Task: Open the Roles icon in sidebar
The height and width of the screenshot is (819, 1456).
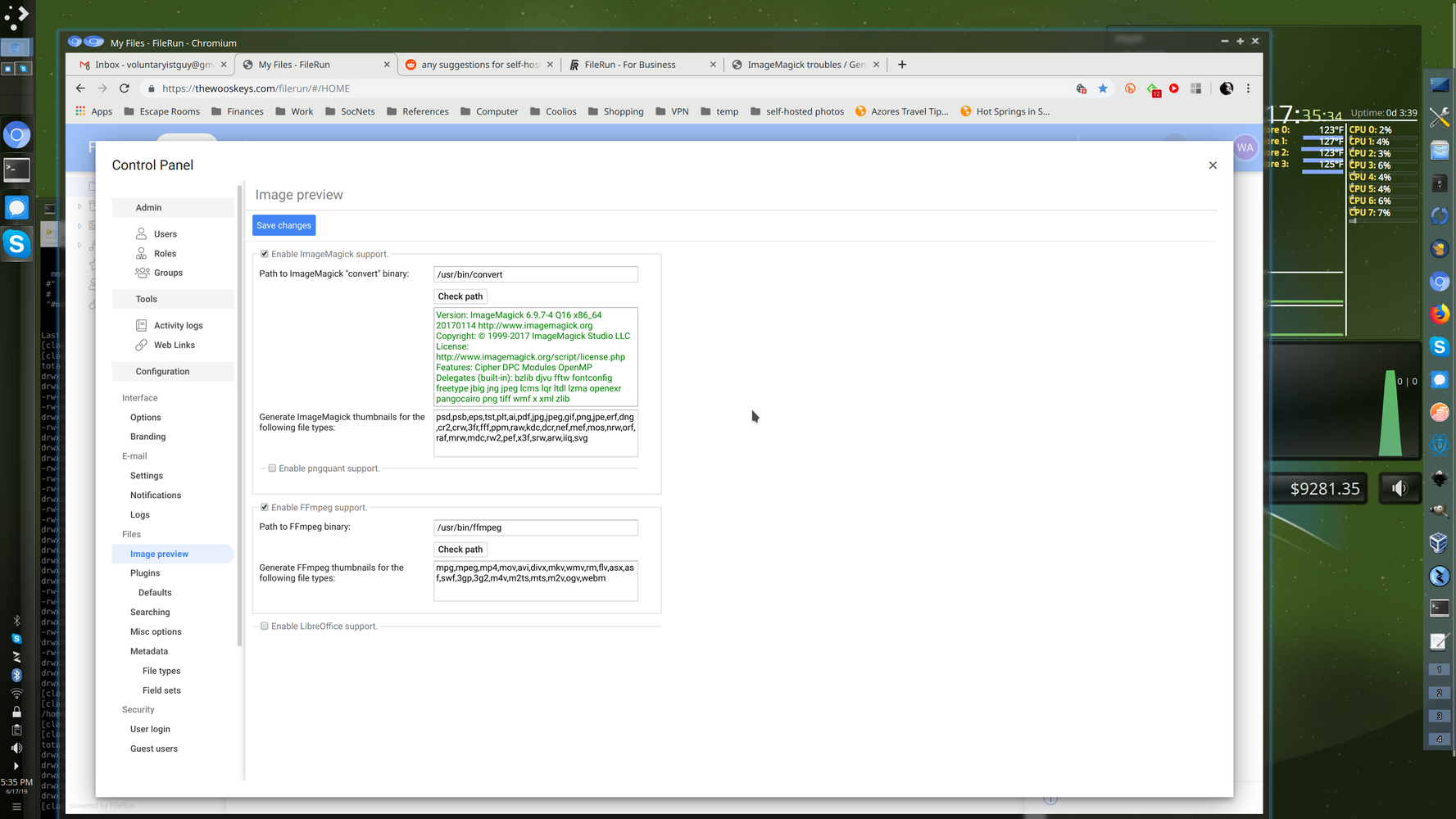Action: coord(142,253)
